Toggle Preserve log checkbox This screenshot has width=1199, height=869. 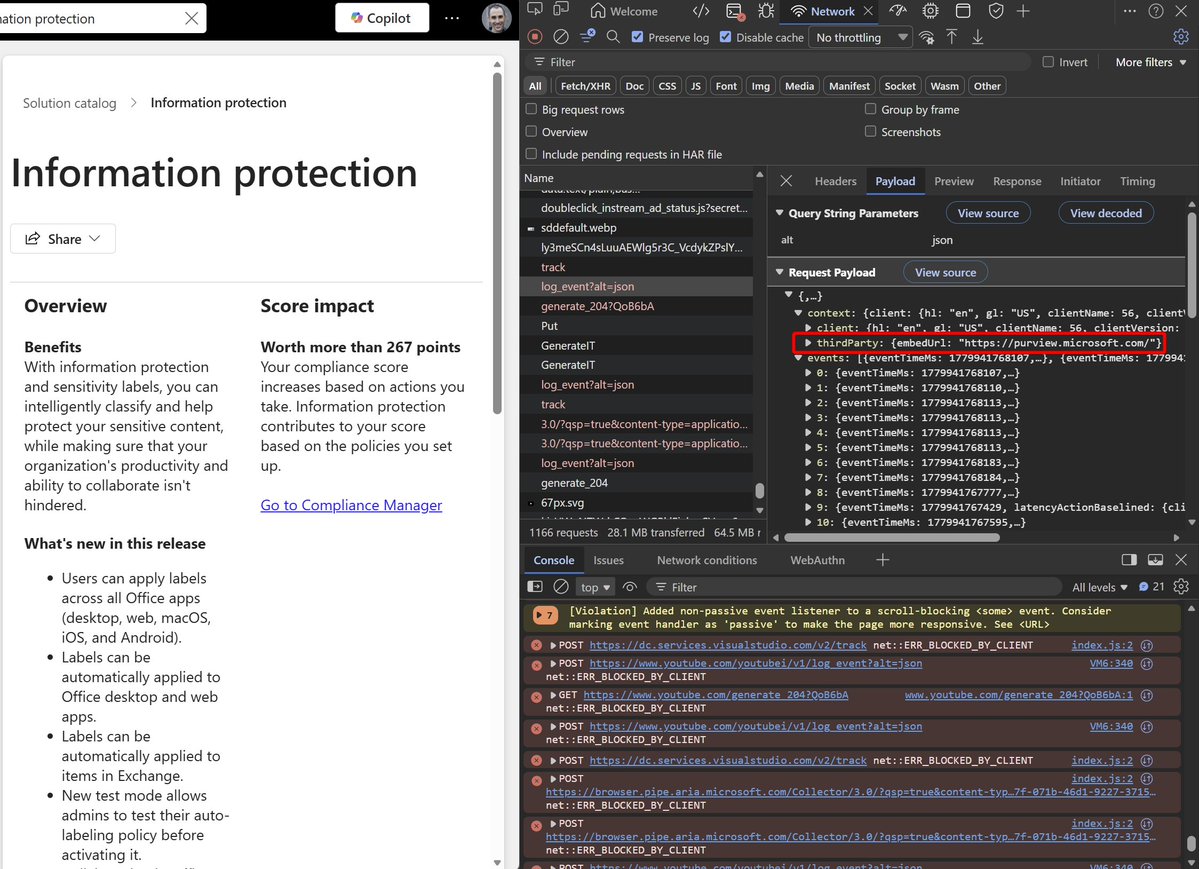coord(638,37)
